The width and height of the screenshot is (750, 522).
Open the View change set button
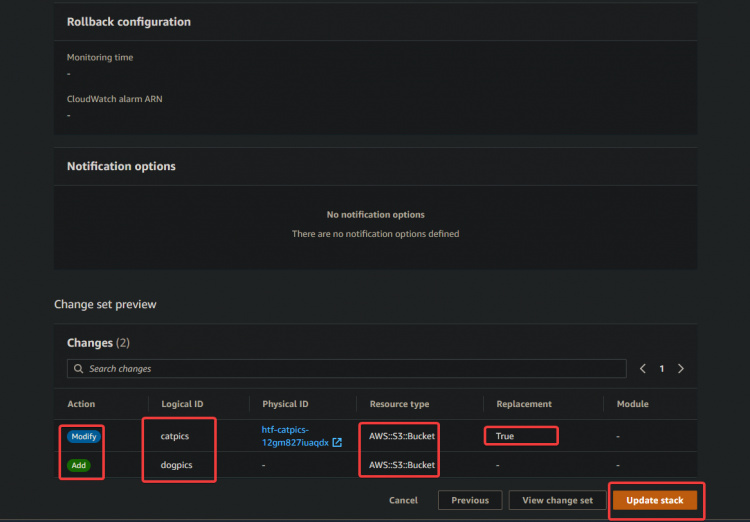[x=558, y=500]
